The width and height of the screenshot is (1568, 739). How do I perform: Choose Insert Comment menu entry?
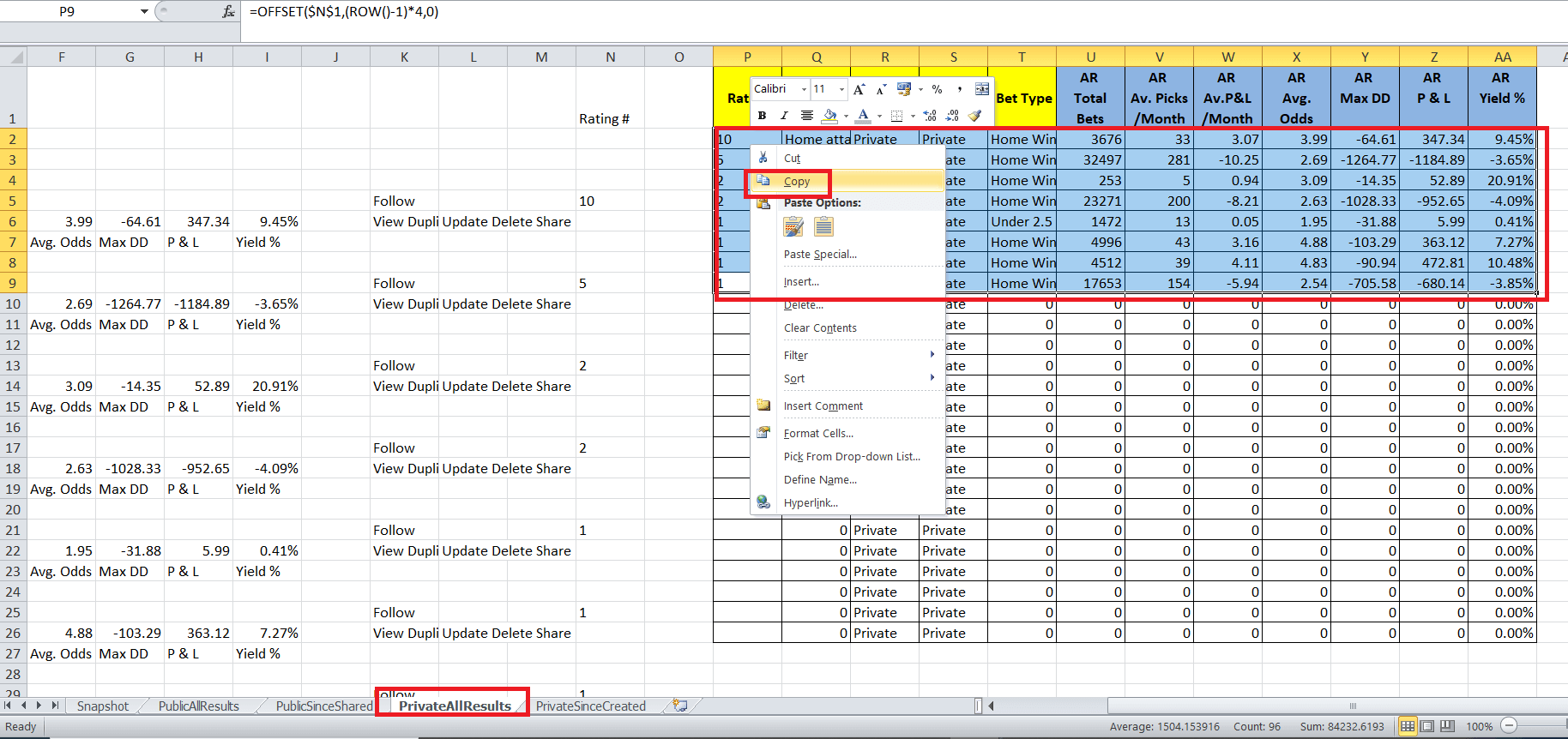tap(847, 406)
